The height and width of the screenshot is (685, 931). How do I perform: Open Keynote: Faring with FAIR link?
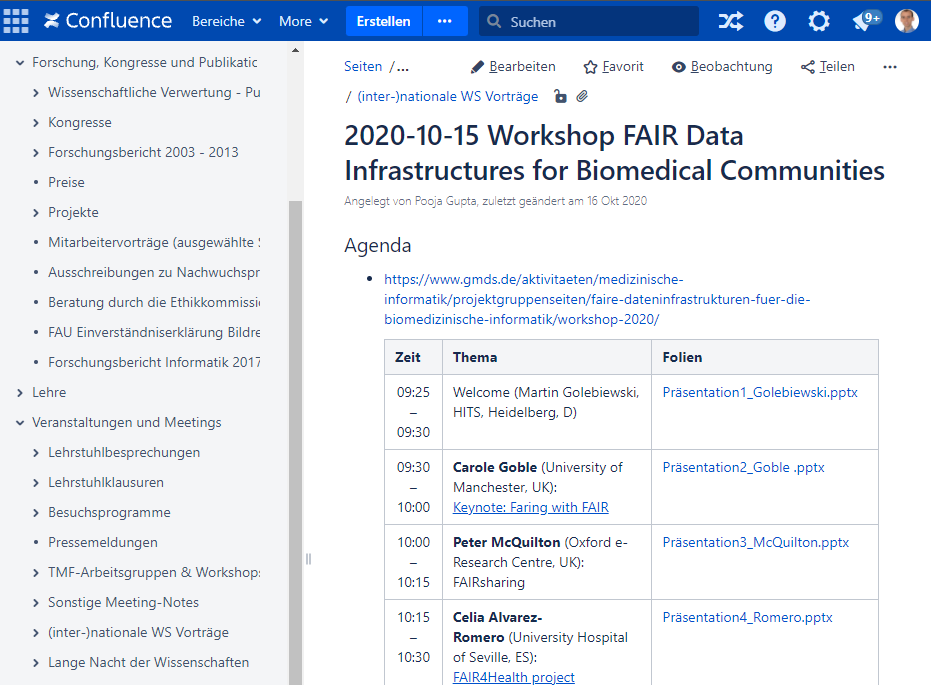point(531,508)
